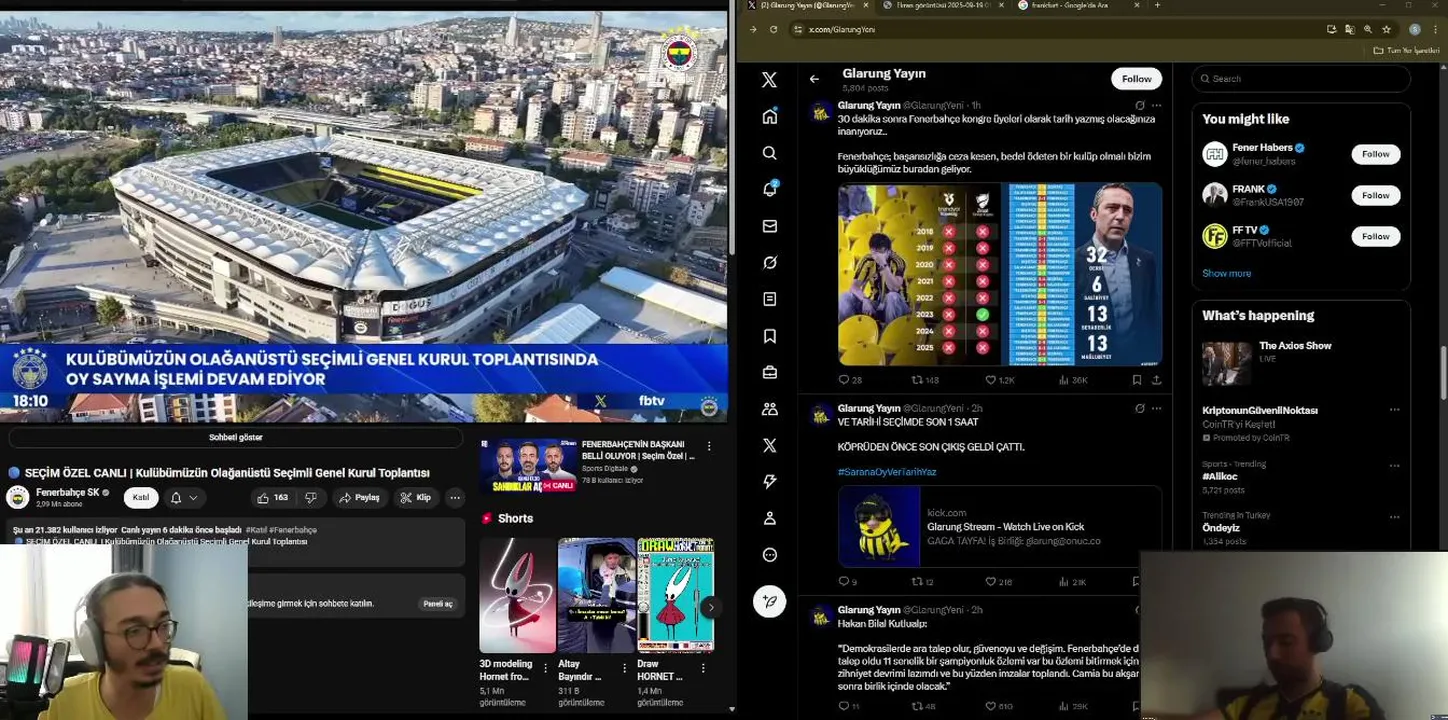1448x720 pixels.
Task: Open a new browser tab
Action: click(x=1157, y=5)
